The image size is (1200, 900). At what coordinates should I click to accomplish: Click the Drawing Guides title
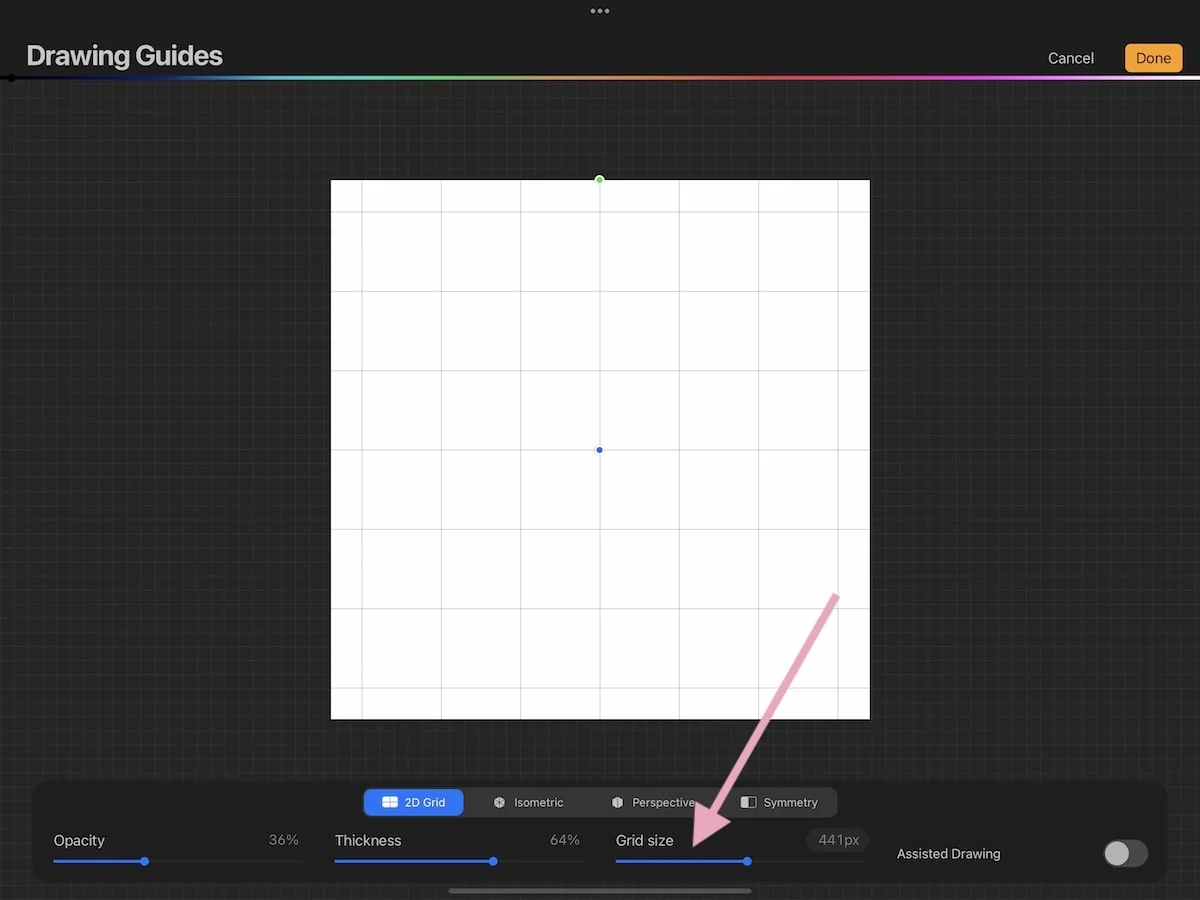(x=124, y=56)
